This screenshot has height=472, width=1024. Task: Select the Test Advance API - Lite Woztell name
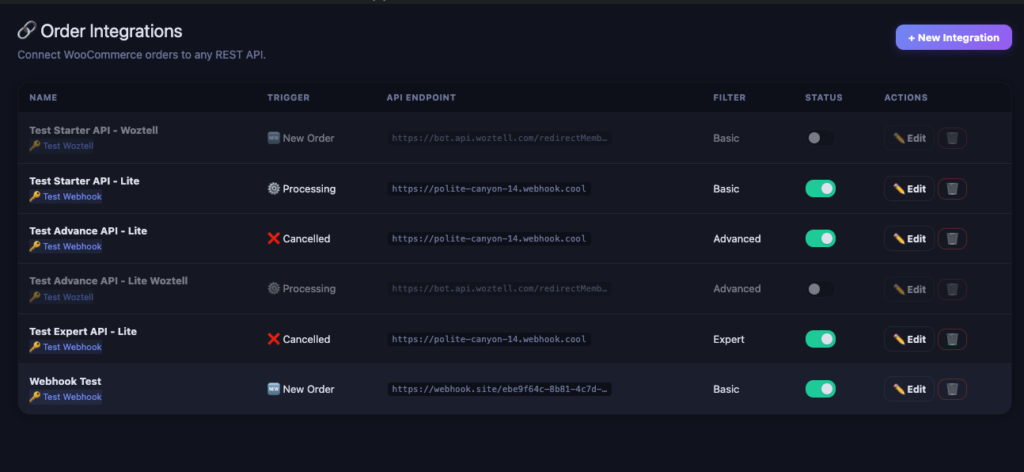(x=108, y=281)
